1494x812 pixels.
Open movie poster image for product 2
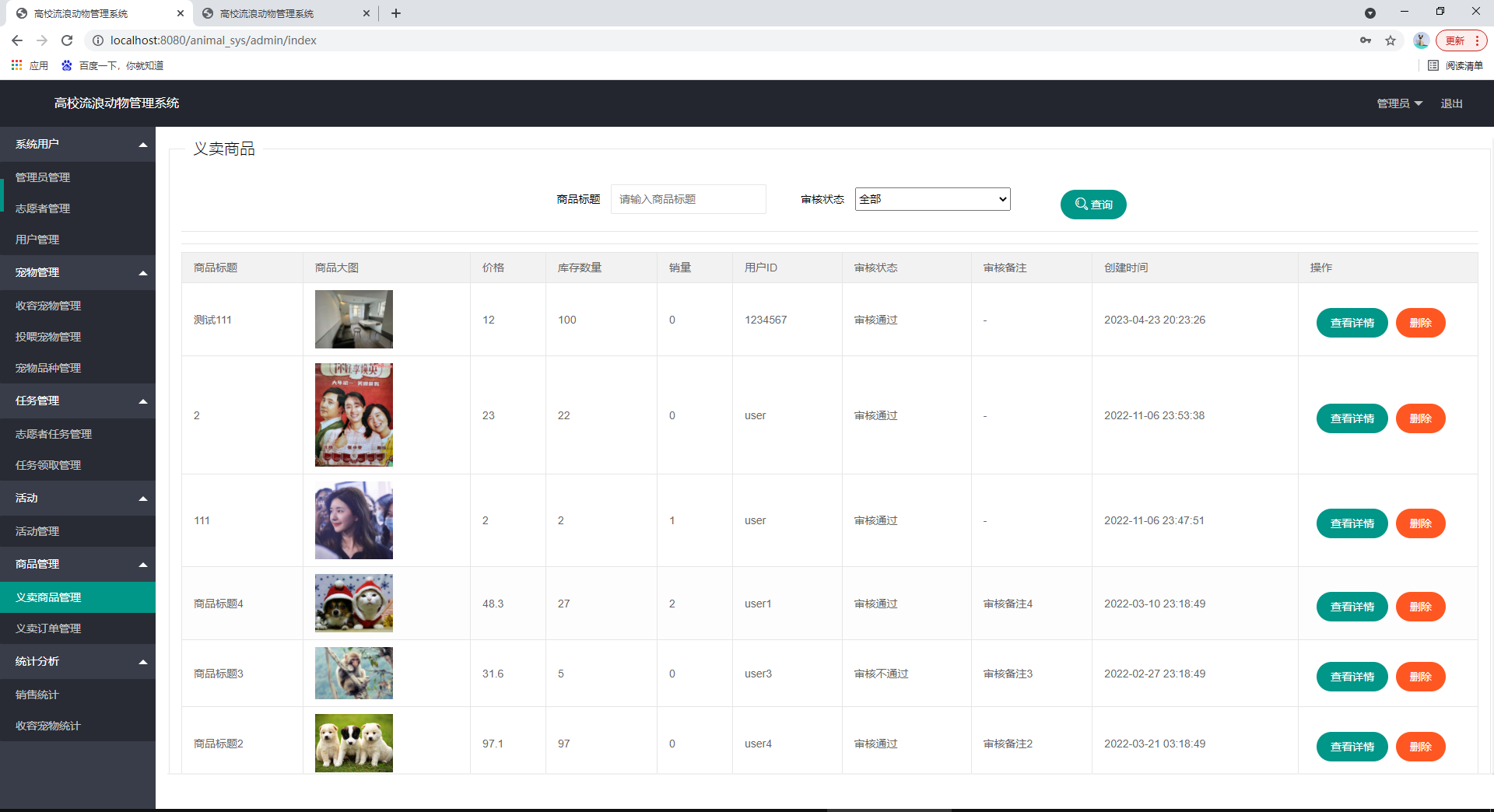[x=354, y=415]
